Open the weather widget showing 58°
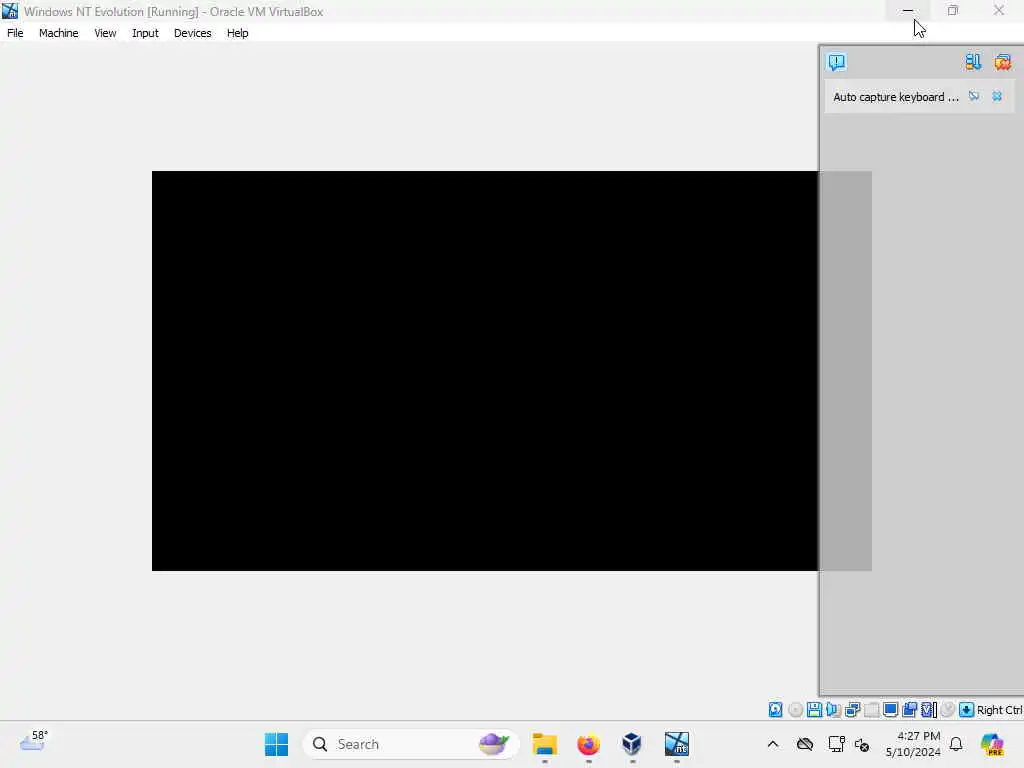This screenshot has height=768, width=1024. (x=34, y=741)
